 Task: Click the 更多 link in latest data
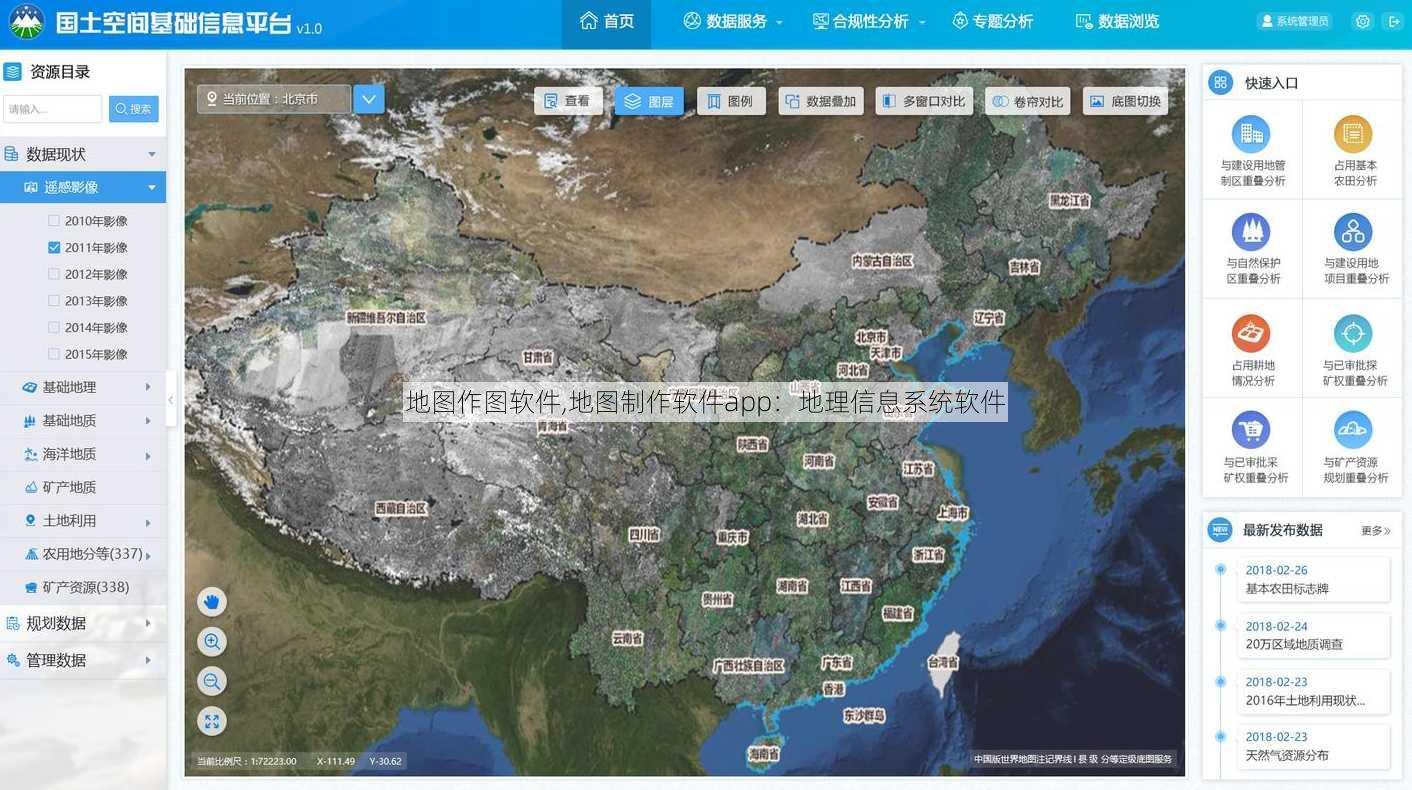(x=1376, y=531)
